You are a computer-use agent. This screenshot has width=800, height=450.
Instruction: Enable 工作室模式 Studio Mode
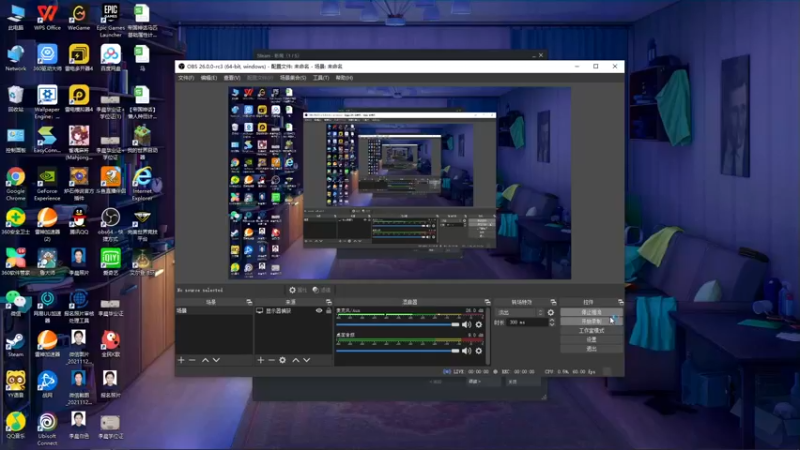tap(591, 331)
